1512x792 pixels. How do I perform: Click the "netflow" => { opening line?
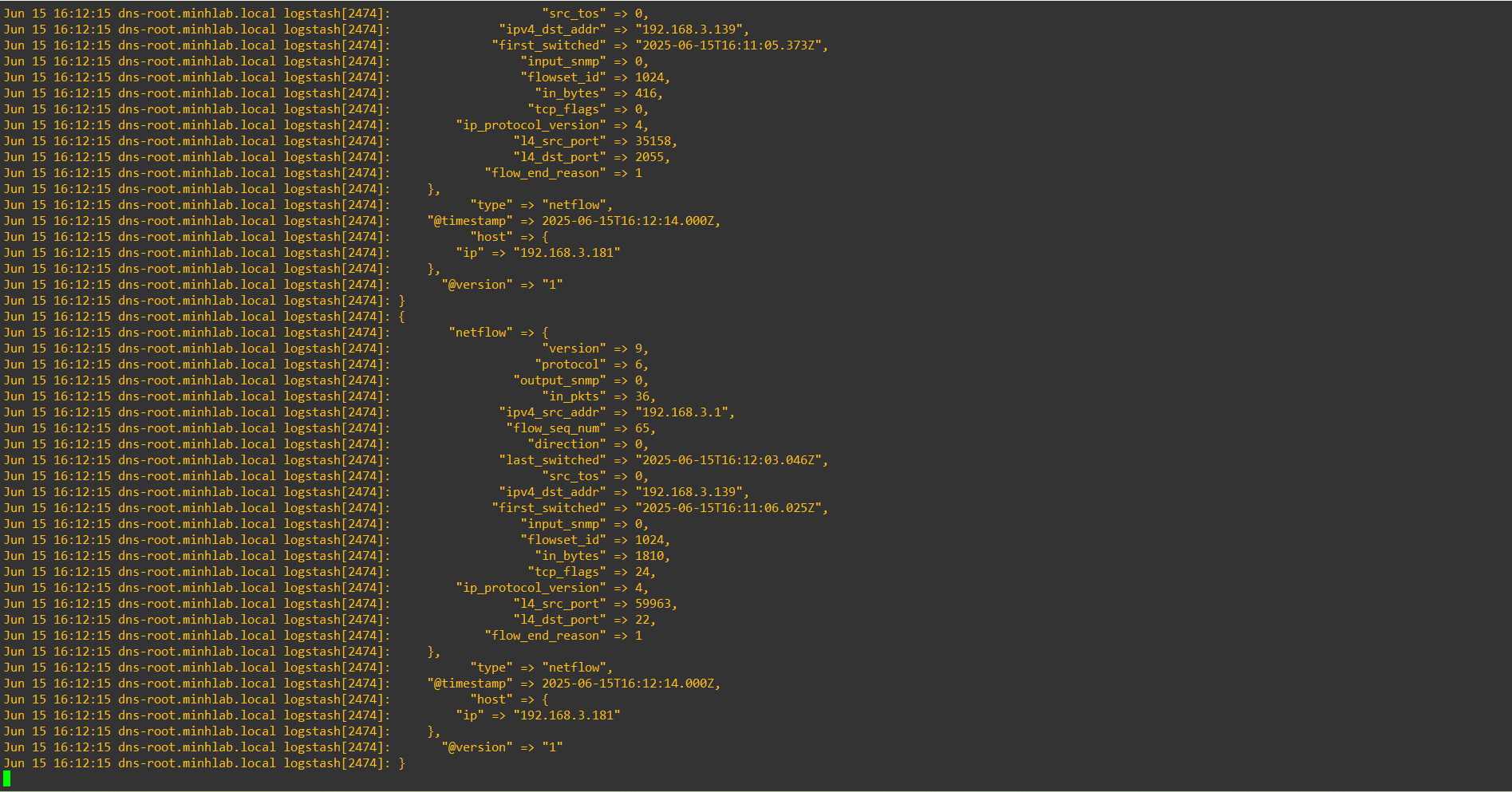(499, 333)
